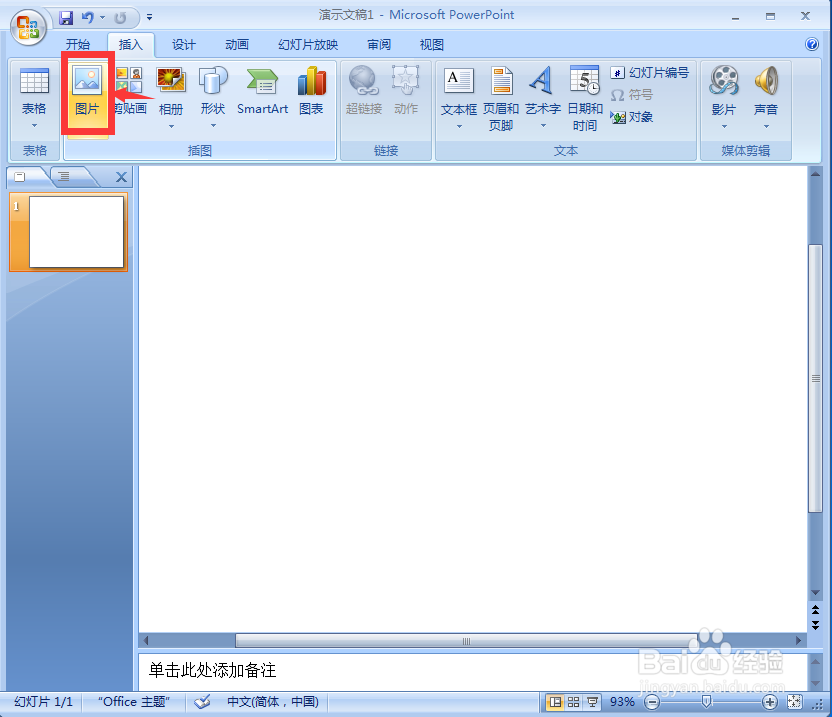Click the 中文(简体，中国) language indicator
The image size is (832, 717).
click(x=273, y=702)
